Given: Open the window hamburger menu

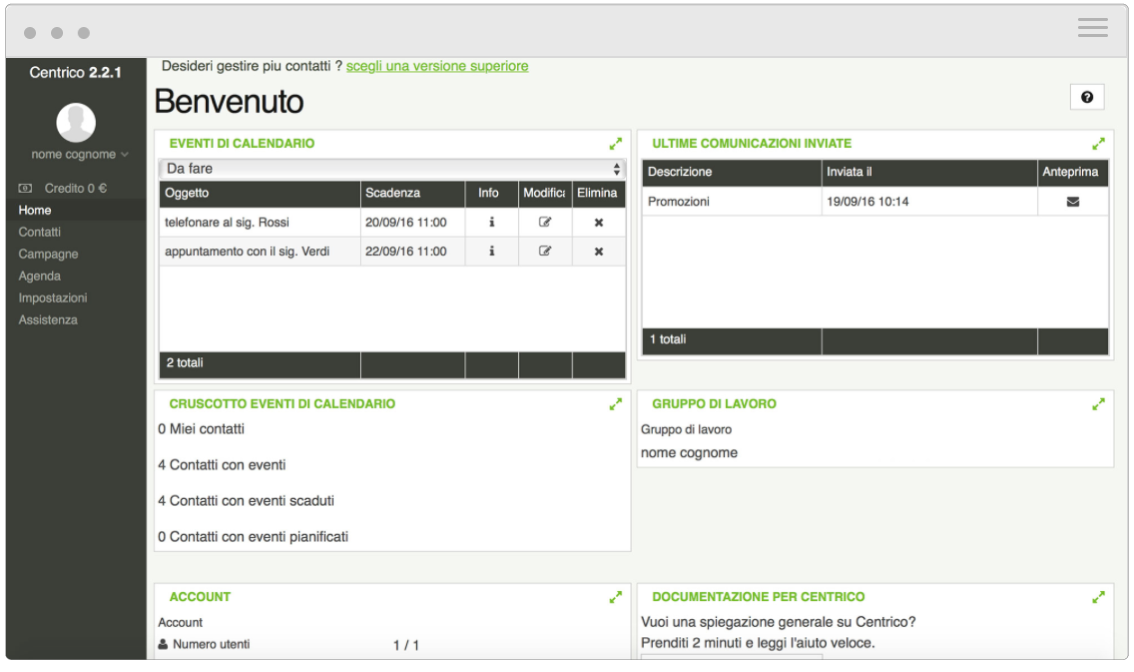Looking at the screenshot, I should [x=1092, y=28].
